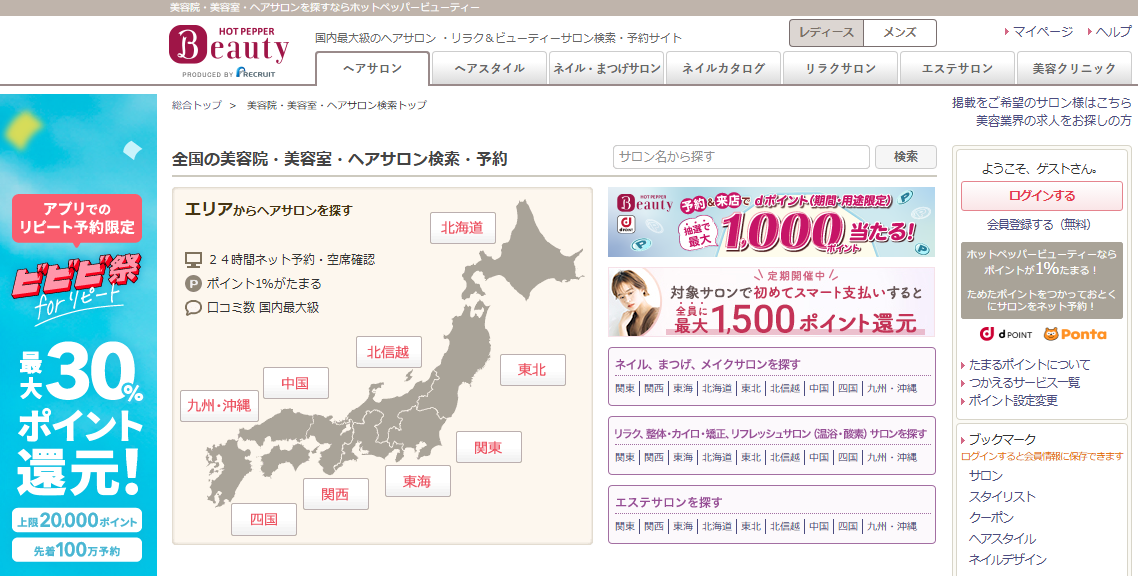1138x576 pixels.
Task: Click the 総合トップ breadcrumb
Action: (x=197, y=105)
